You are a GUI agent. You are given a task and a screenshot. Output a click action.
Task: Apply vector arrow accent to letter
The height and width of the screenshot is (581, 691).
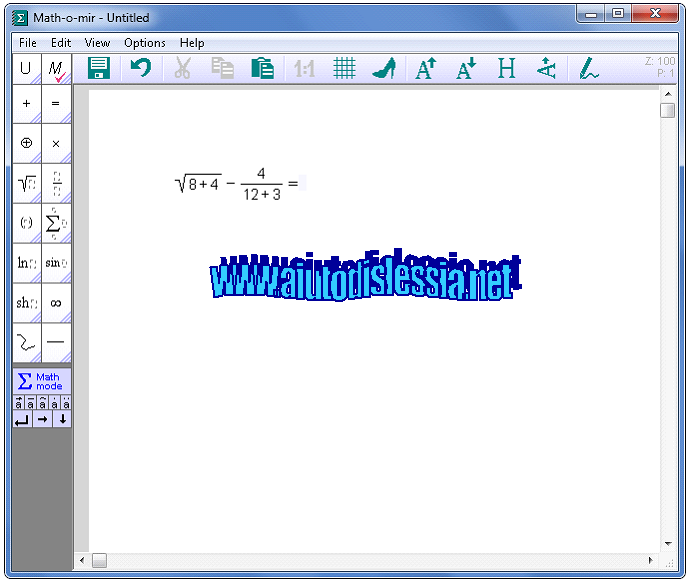point(19,403)
